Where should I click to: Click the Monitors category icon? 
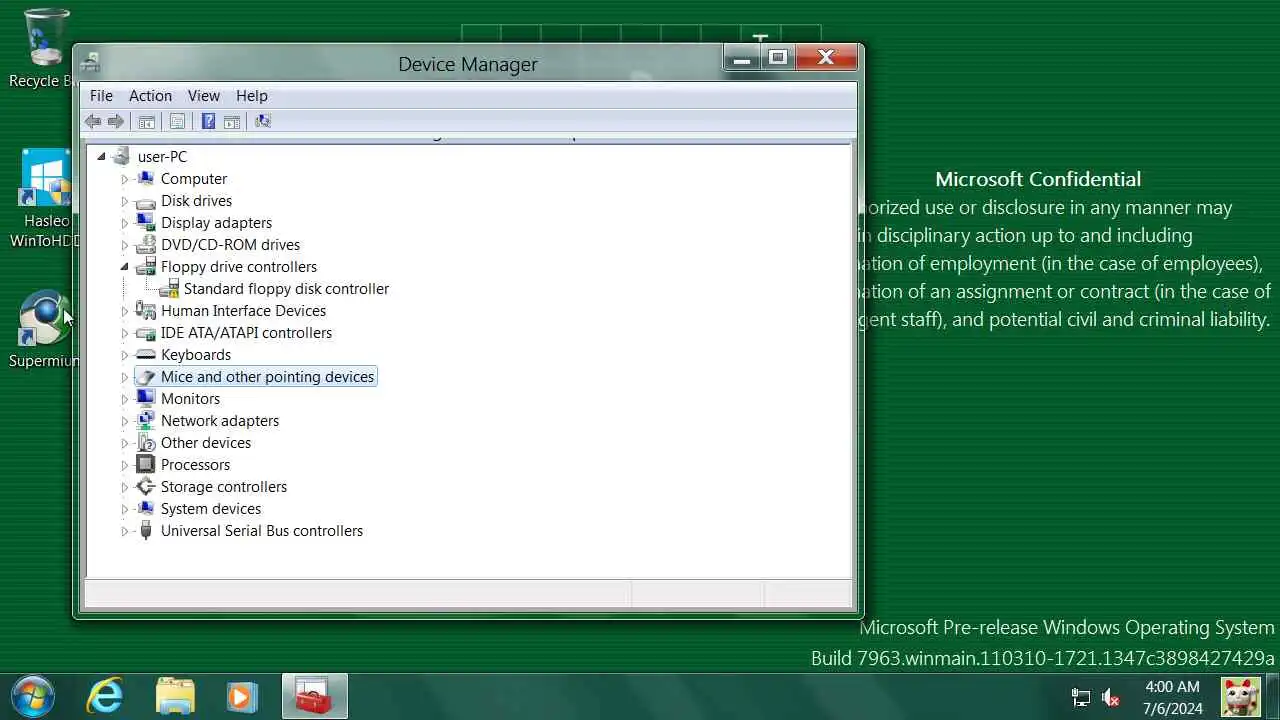(x=146, y=399)
